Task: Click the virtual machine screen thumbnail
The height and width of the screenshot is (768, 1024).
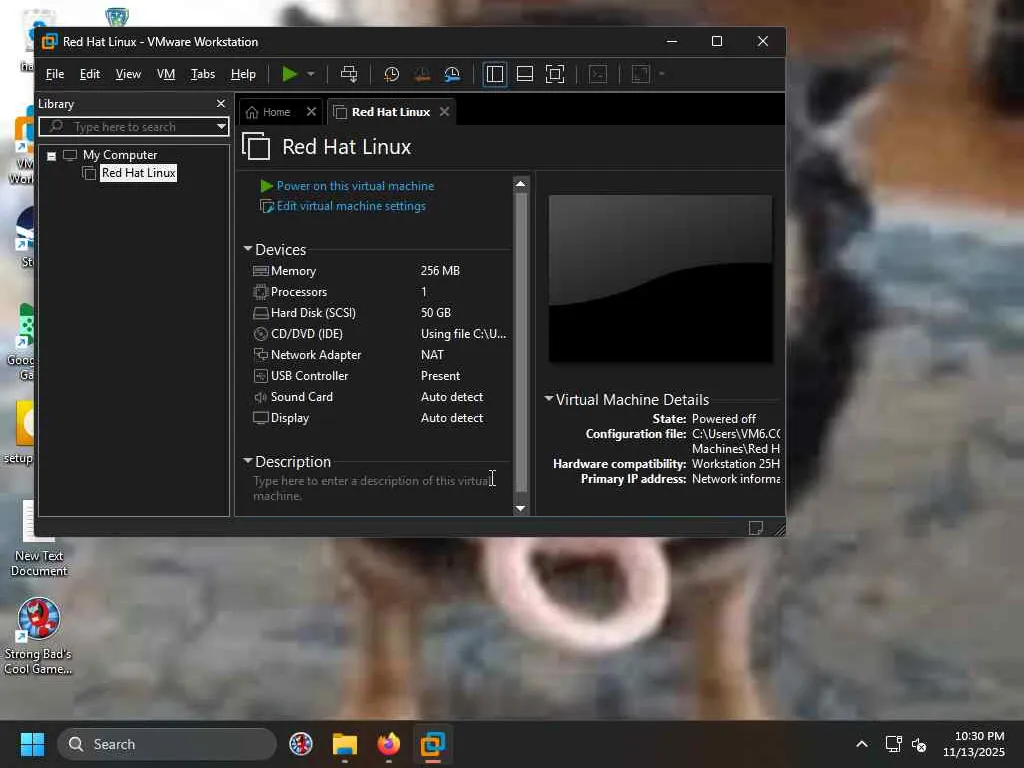Action: point(661,279)
